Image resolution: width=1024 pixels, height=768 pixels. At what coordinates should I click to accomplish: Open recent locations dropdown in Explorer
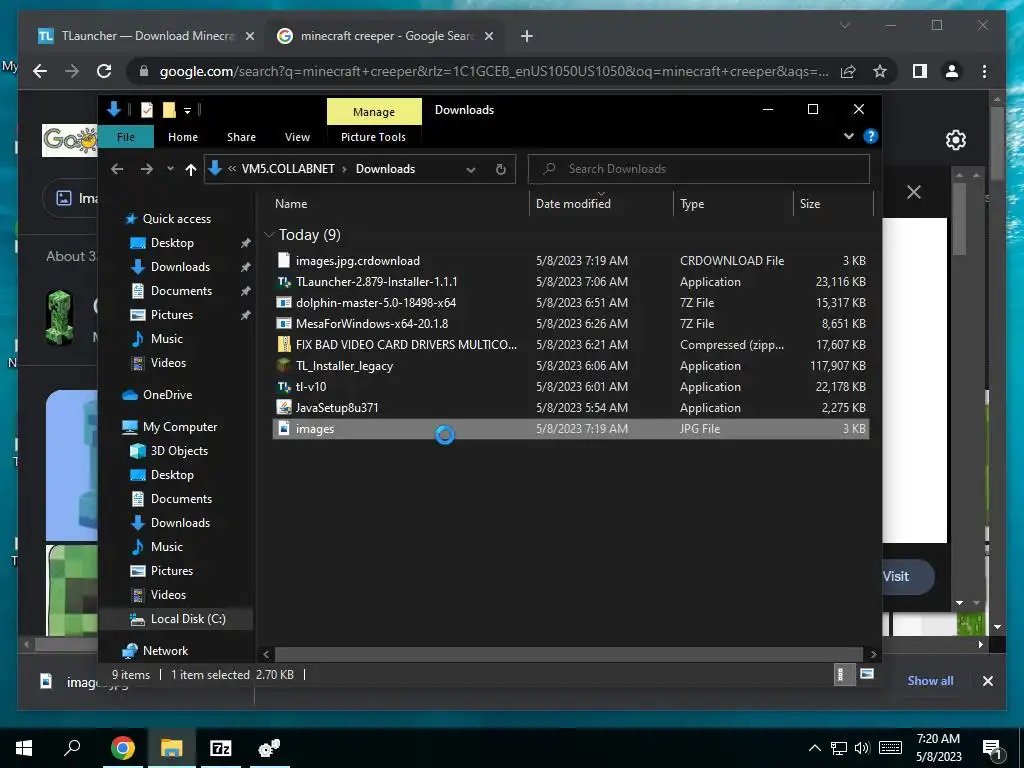170,169
